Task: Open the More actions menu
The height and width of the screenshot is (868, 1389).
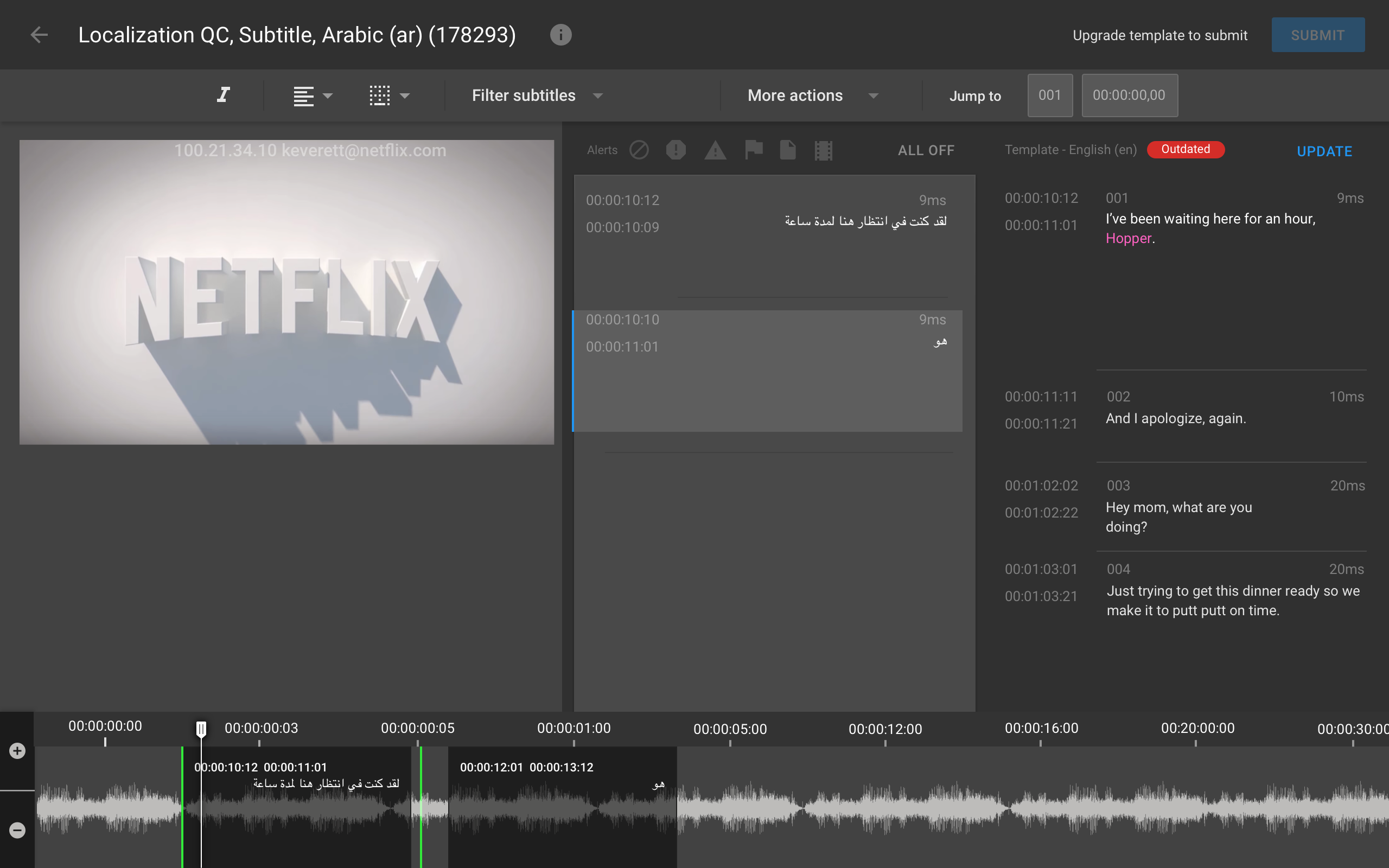Action: point(813,95)
